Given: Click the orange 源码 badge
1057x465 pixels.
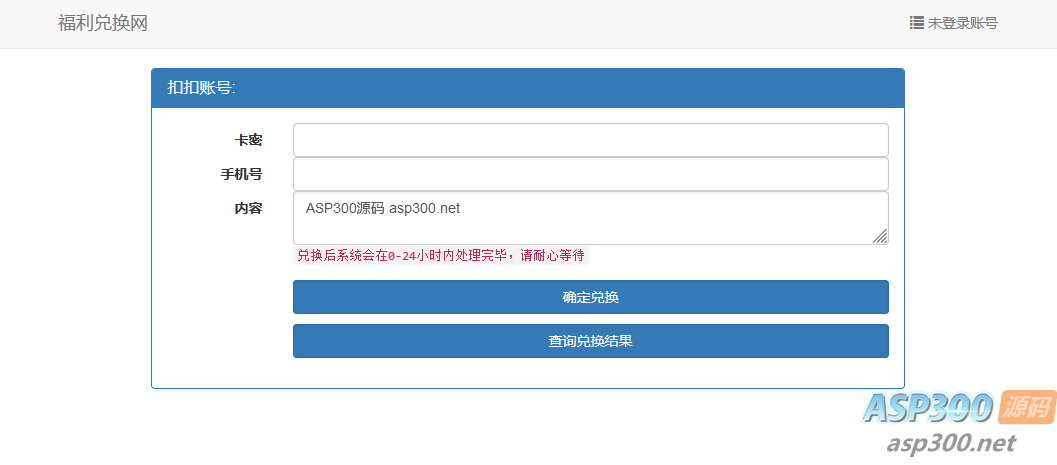Looking at the screenshot, I should 1026,407.
